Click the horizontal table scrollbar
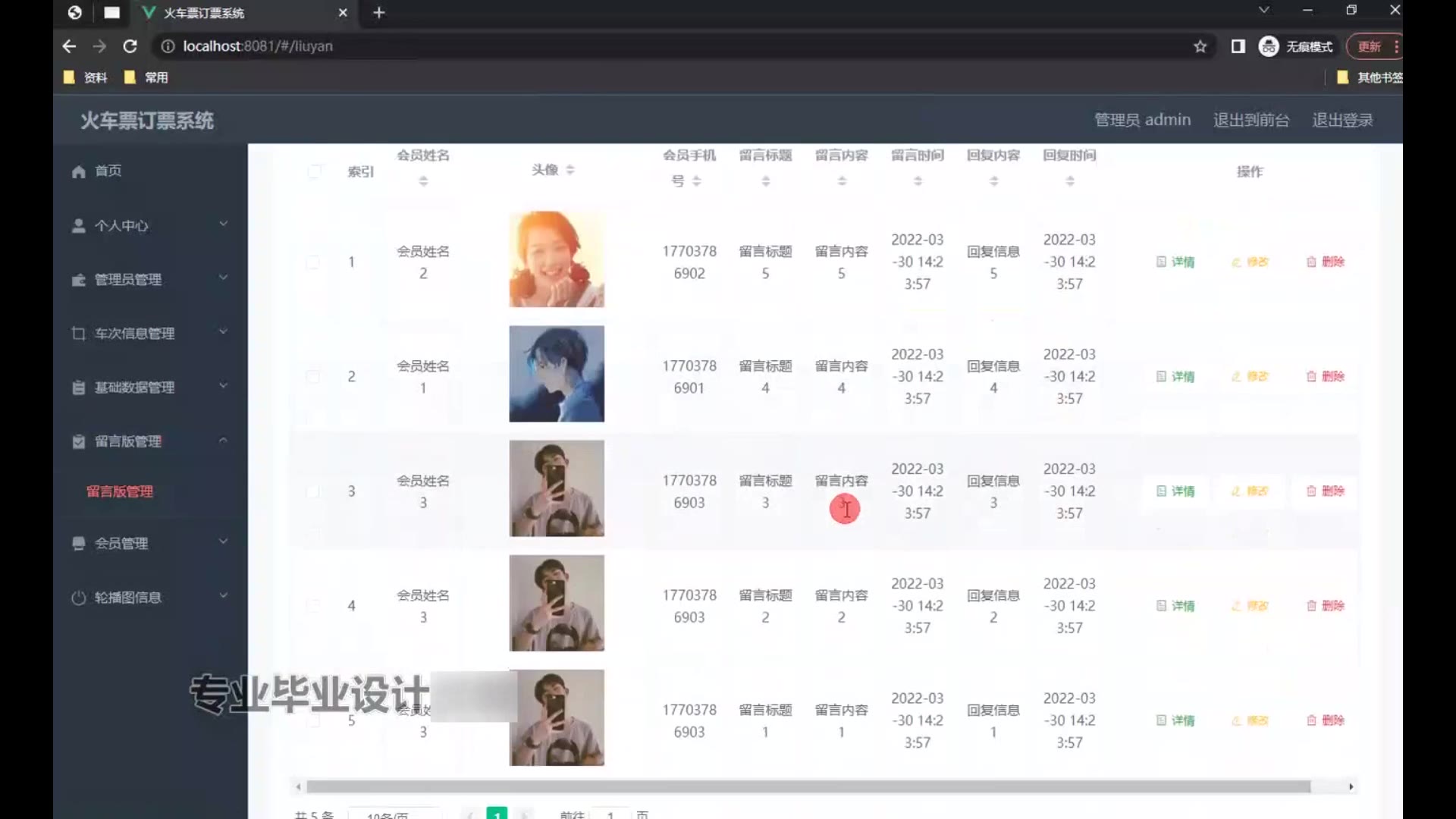The height and width of the screenshot is (819, 1456). point(808,786)
